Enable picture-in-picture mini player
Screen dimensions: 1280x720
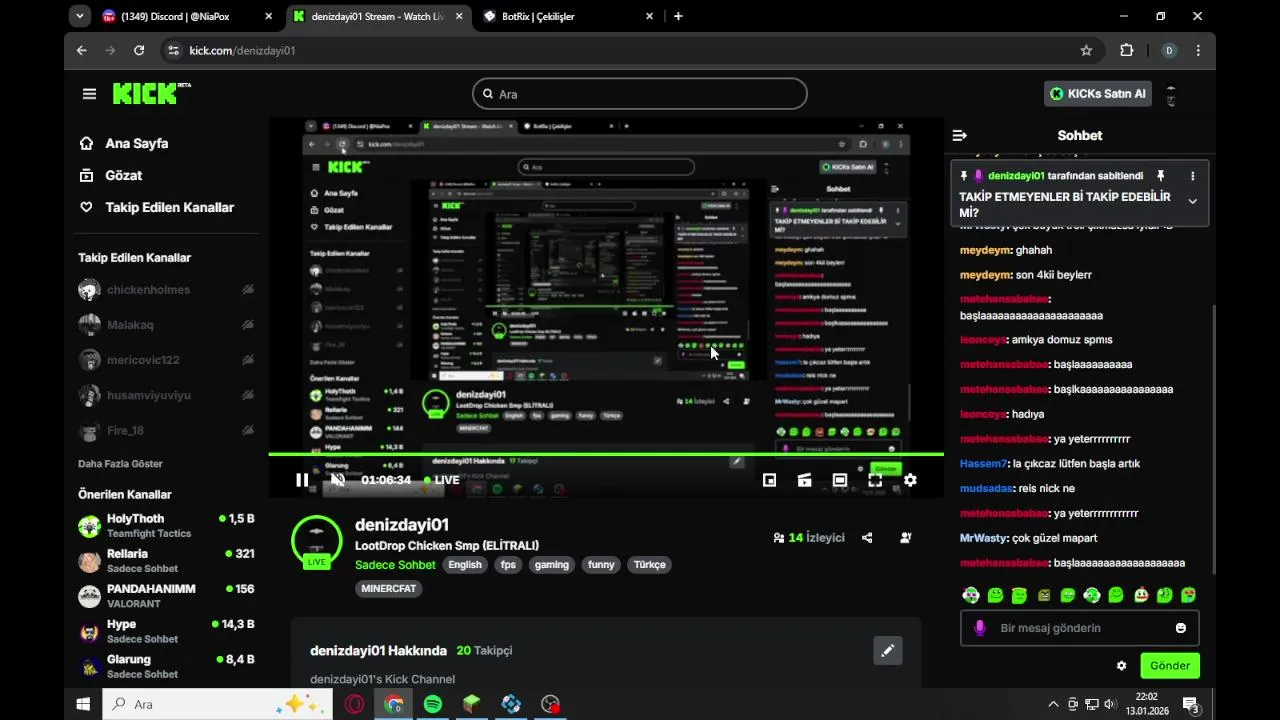[769, 480]
